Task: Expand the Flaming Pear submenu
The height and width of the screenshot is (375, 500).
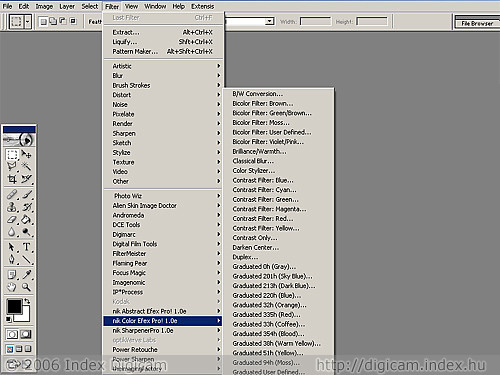Action: click(x=163, y=263)
